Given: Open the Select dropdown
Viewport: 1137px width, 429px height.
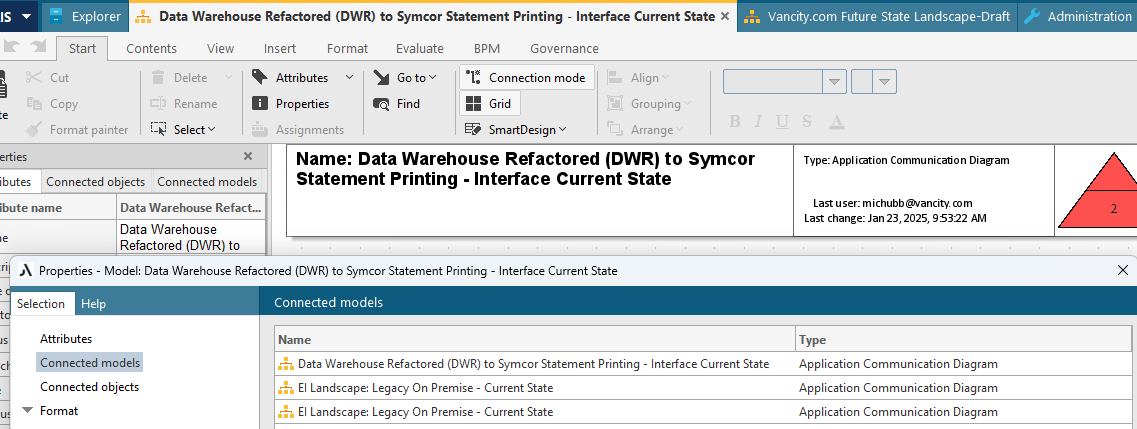Looking at the screenshot, I should [x=184, y=130].
